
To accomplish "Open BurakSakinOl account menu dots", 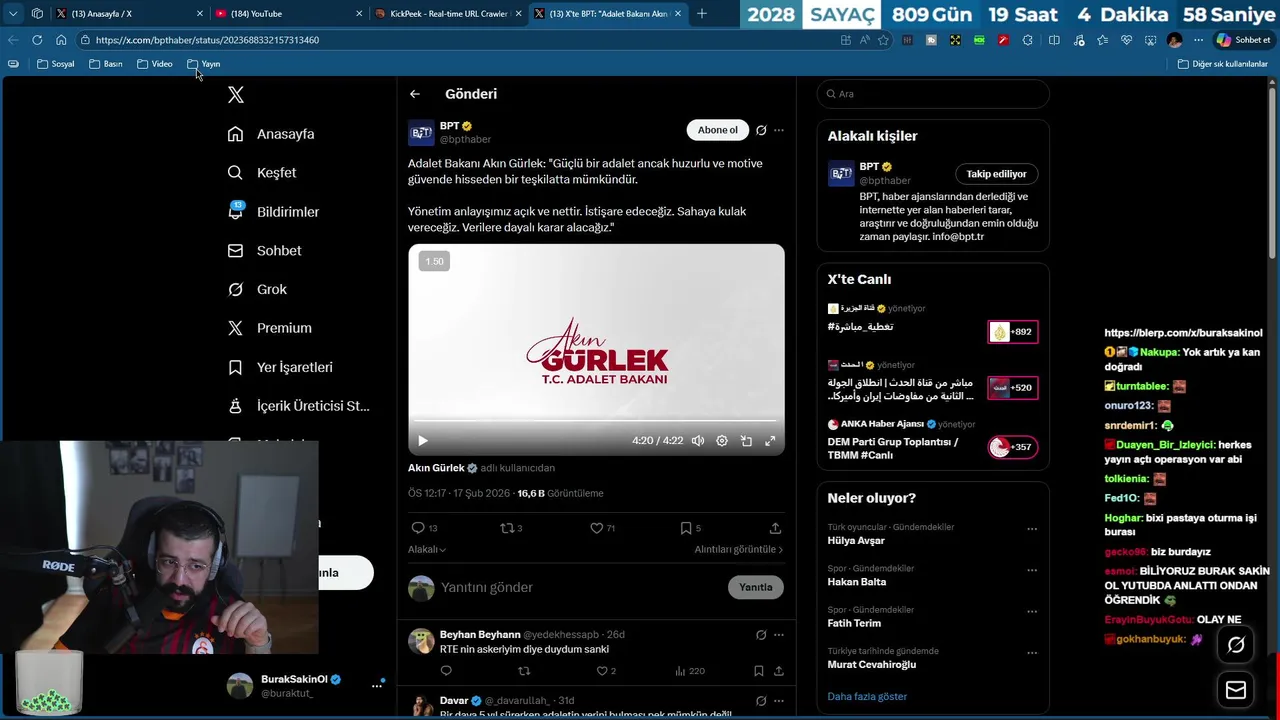I will point(377,685).
